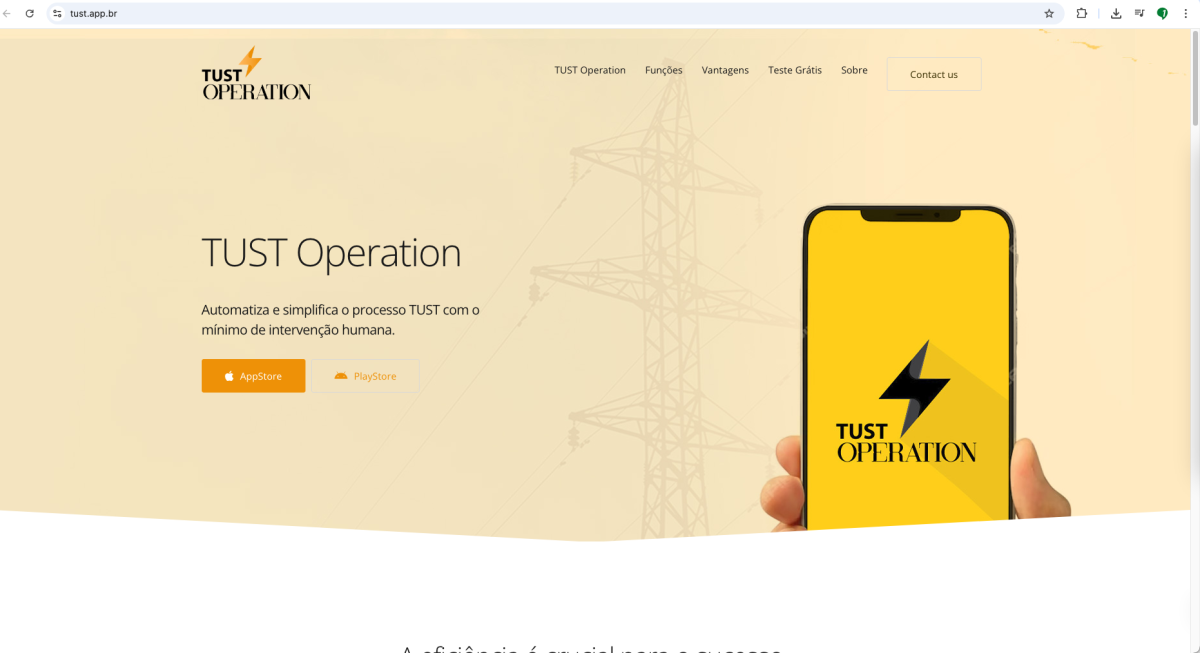Open the browser downloads icon
This screenshot has height=653, width=1200.
point(1116,14)
